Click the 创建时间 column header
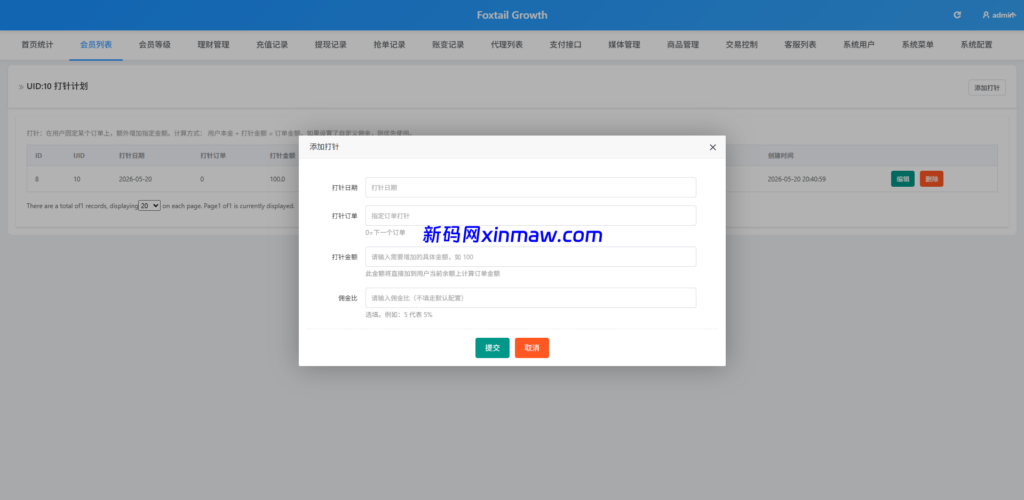1024x500 pixels. click(780, 156)
